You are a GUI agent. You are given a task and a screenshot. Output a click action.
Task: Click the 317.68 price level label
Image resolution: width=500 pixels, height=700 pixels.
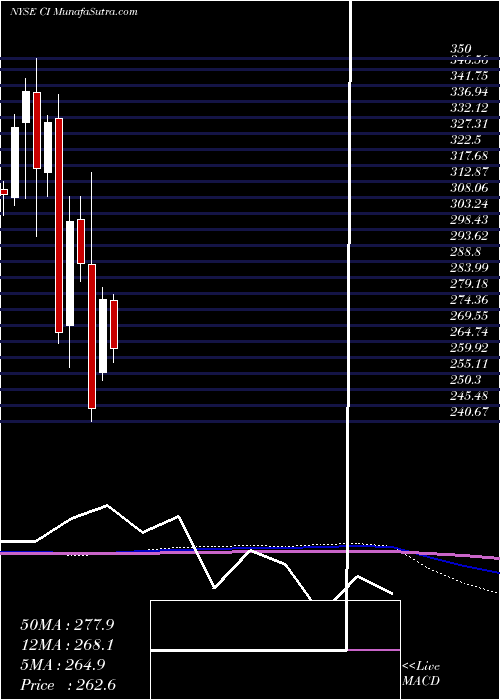coord(469,156)
